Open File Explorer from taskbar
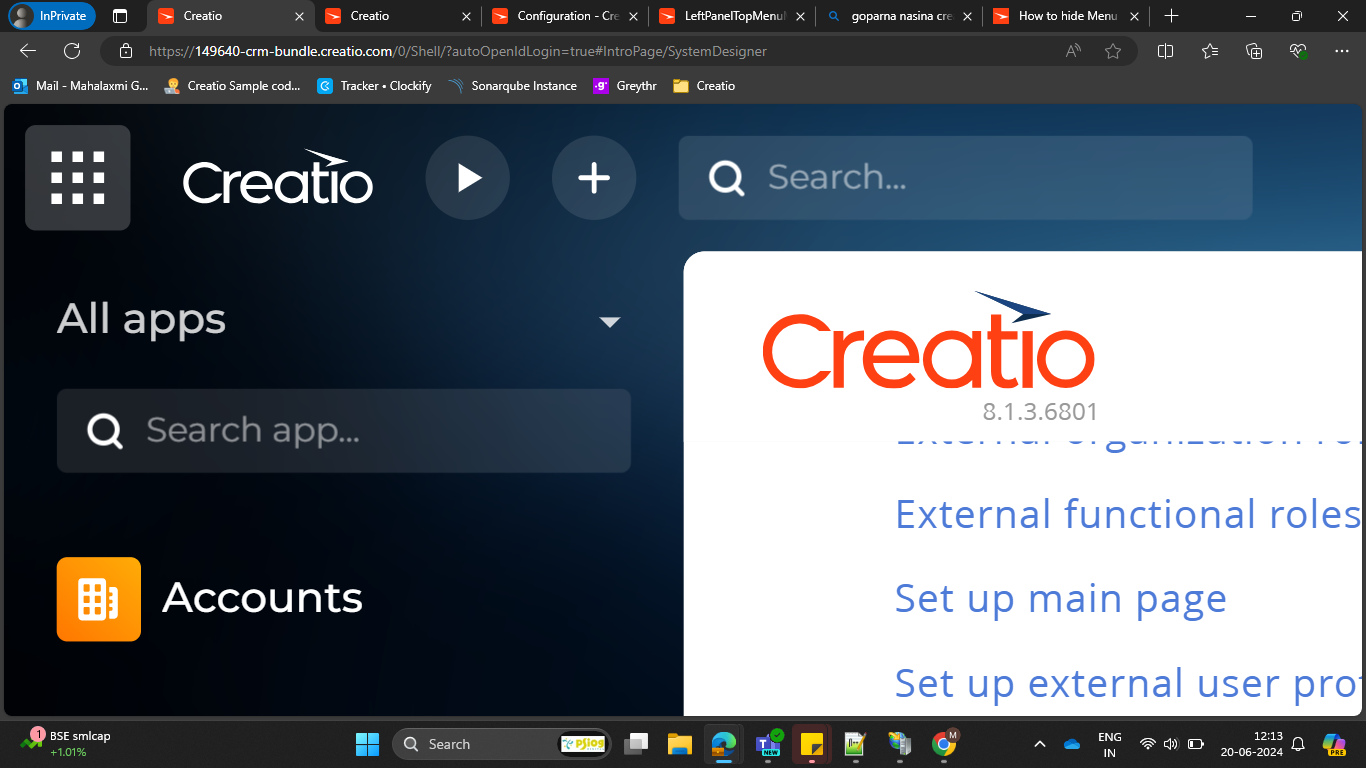Viewport: 1366px width, 768px height. 680,744
